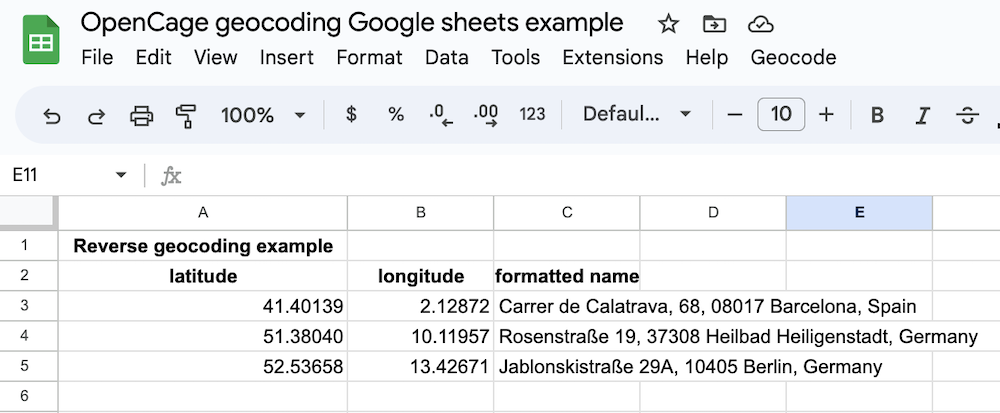Toggle bold formatting
This screenshot has height=413, width=1000.
point(878,115)
